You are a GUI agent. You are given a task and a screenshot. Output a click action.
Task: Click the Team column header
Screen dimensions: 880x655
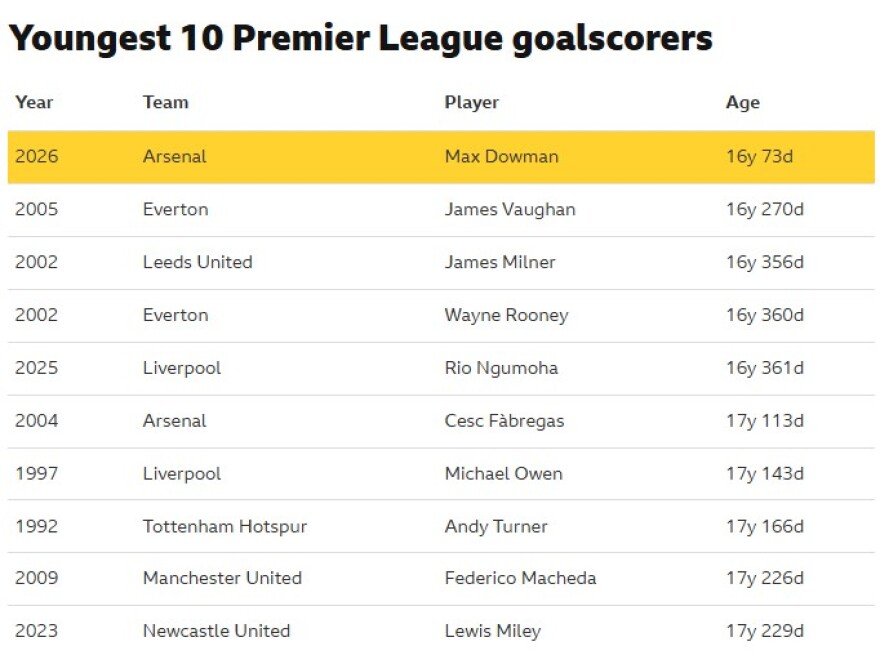click(x=165, y=102)
